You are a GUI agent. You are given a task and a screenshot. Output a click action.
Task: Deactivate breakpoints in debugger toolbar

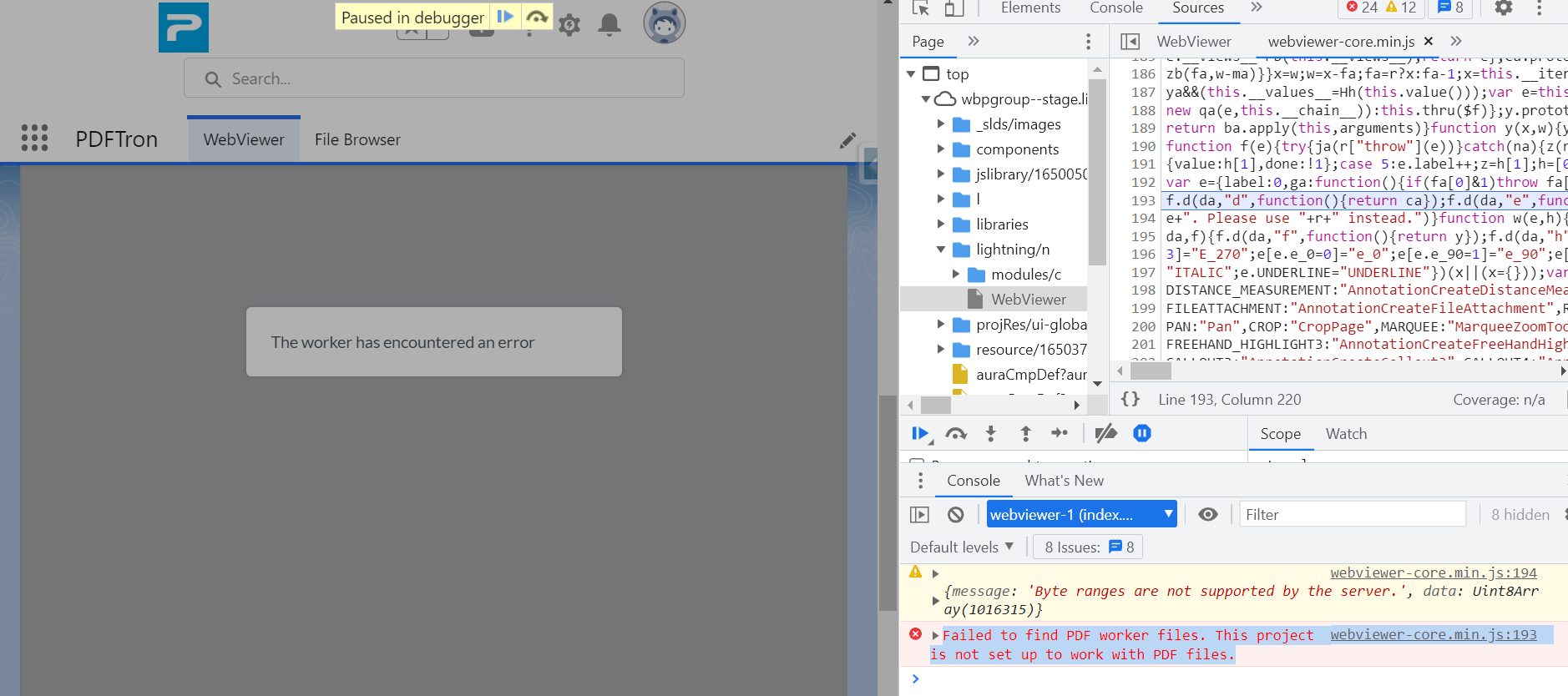pos(1105,433)
